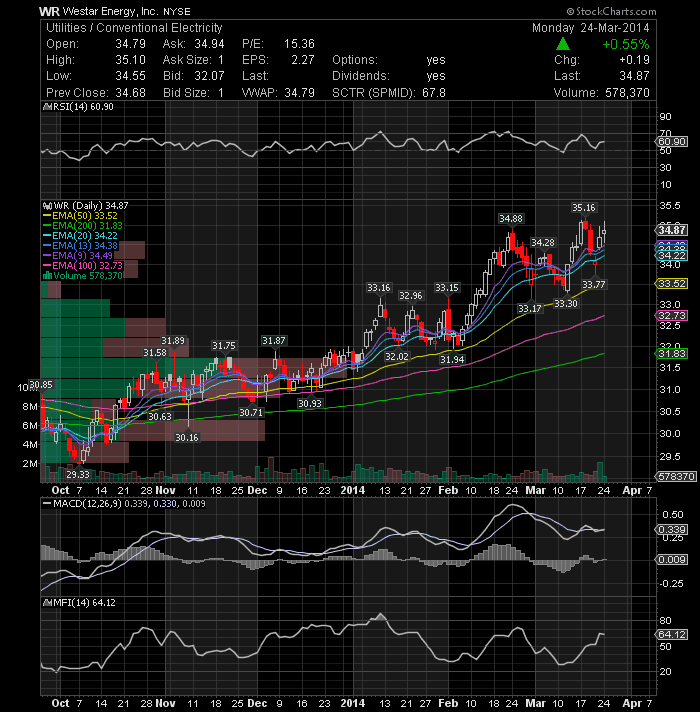This screenshot has height=712, width=700.
Task: Click the MACD axis tag 0.339
Action: [672, 530]
